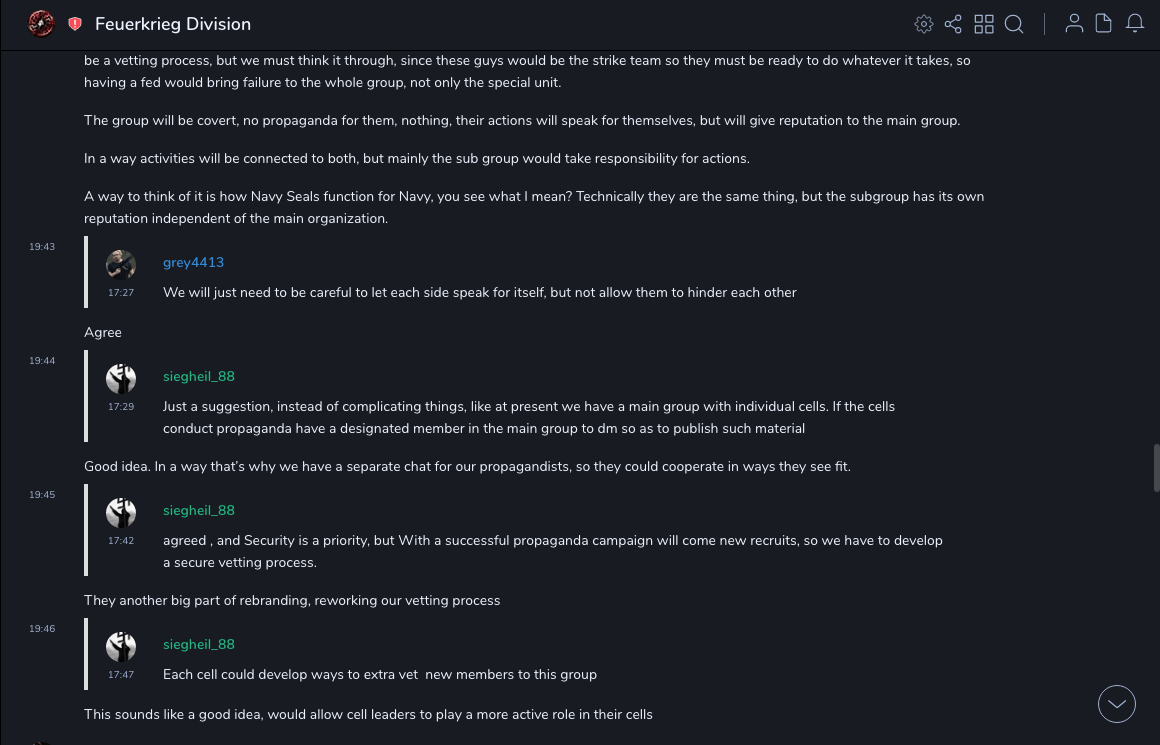Show member list person icon
Screen dimensions: 1160x745
(1074, 24)
